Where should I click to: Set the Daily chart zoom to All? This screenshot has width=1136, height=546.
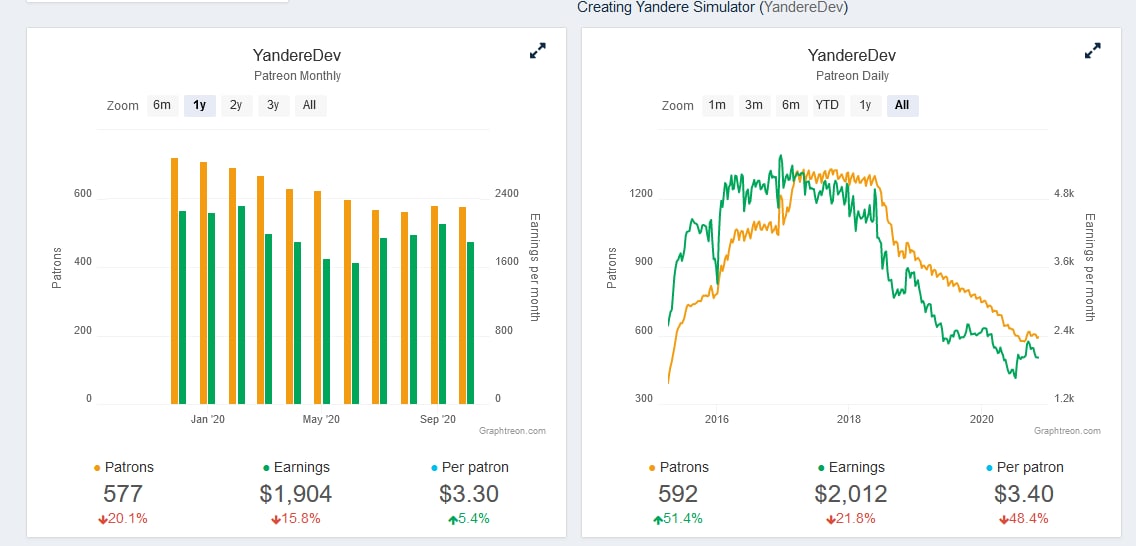tap(902, 105)
